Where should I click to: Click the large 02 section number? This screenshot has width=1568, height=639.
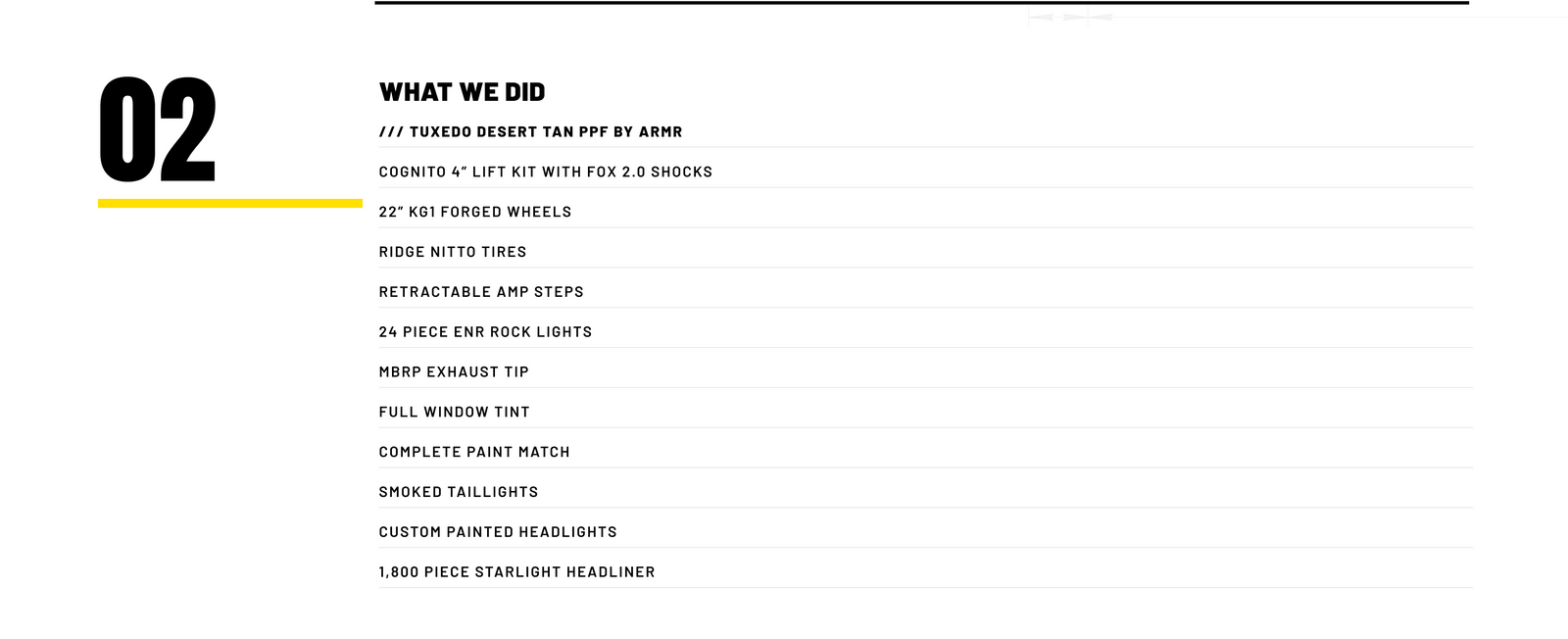pyautogui.click(x=158, y=129)
